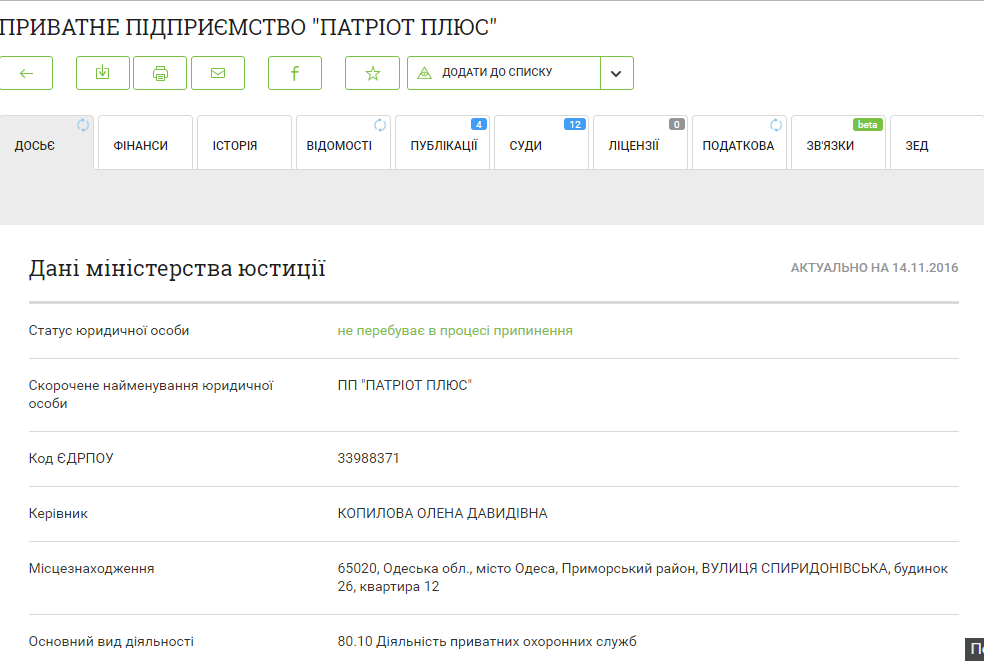Image resolution: width=984 pixels, height=662 pixels.
Task: Share the company page on Facebook
Action: coord(295,73)
